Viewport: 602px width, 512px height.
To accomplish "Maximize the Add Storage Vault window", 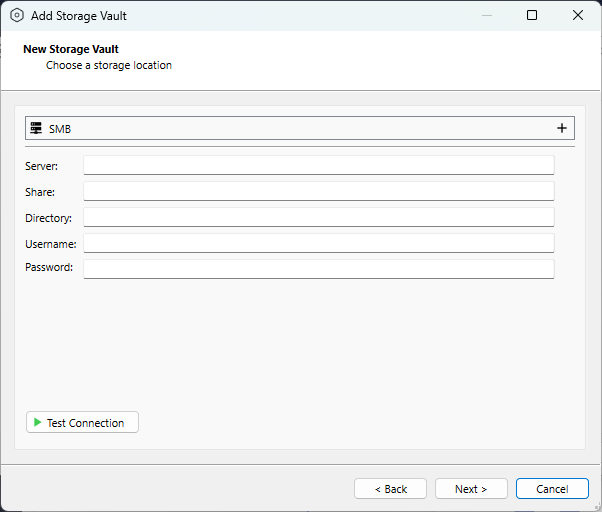I will click(532, 16).
